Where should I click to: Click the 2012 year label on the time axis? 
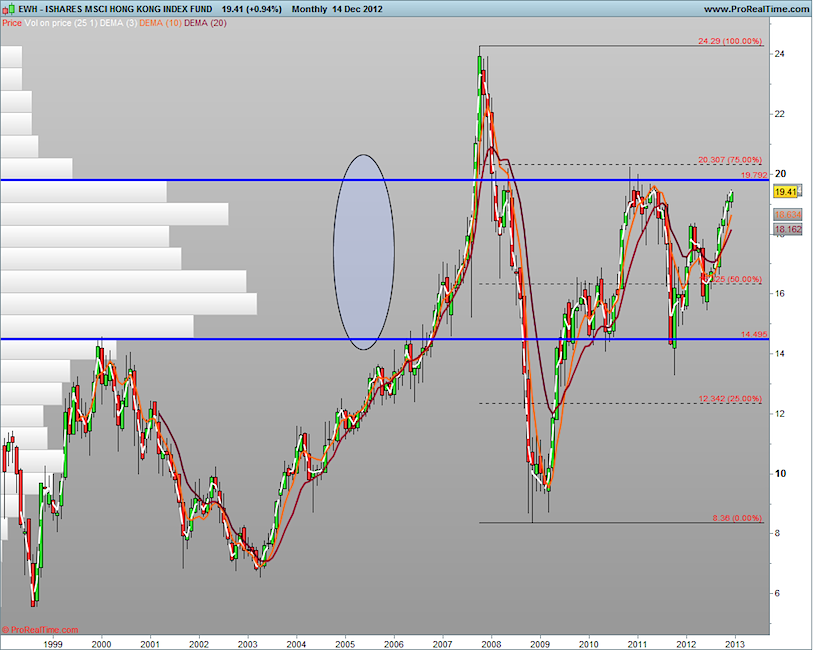[x=686, y=644]
